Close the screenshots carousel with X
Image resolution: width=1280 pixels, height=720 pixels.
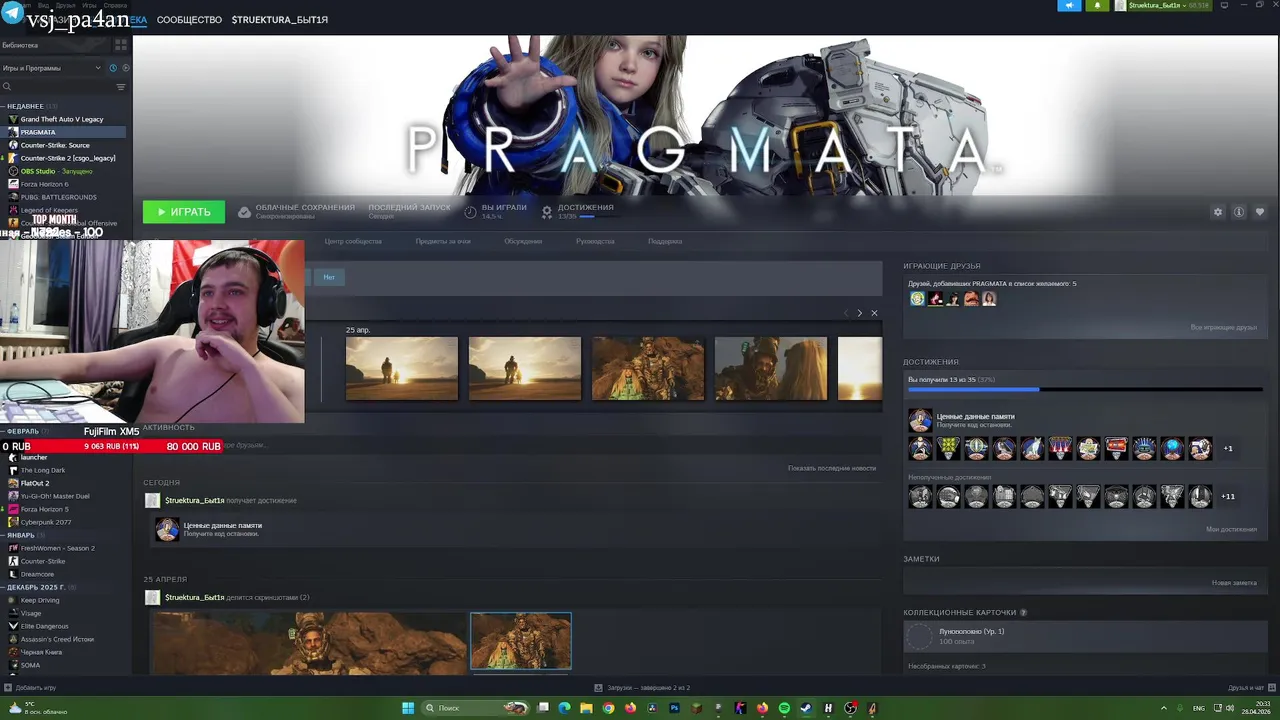(874, 313)
